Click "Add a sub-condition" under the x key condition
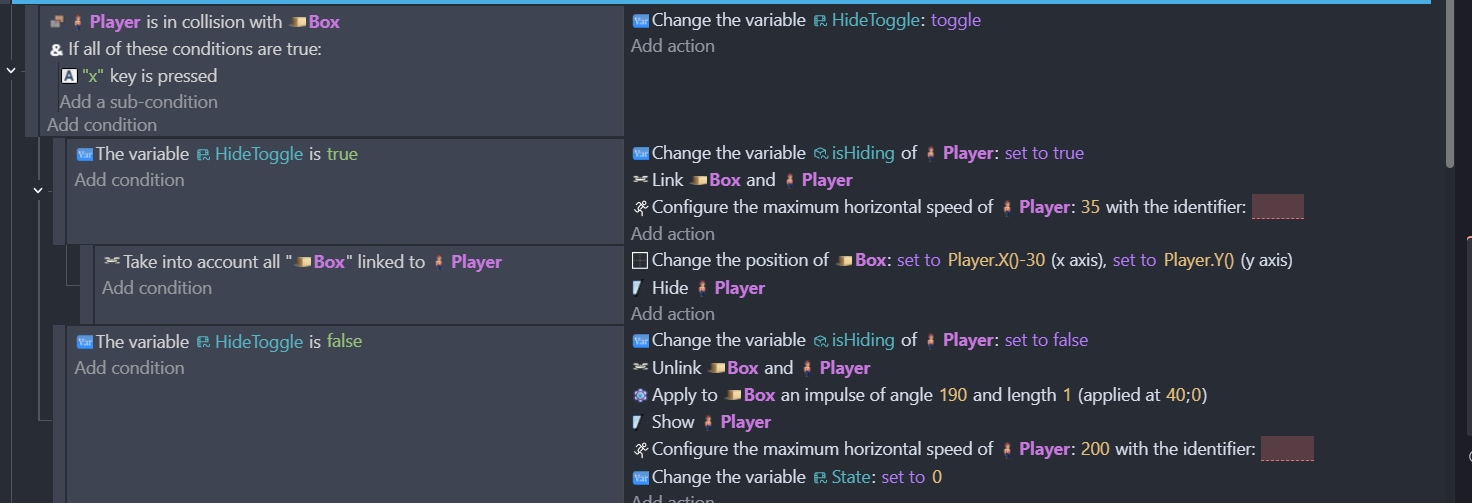This screenshot has height=503, width=1472. (138, 102)
